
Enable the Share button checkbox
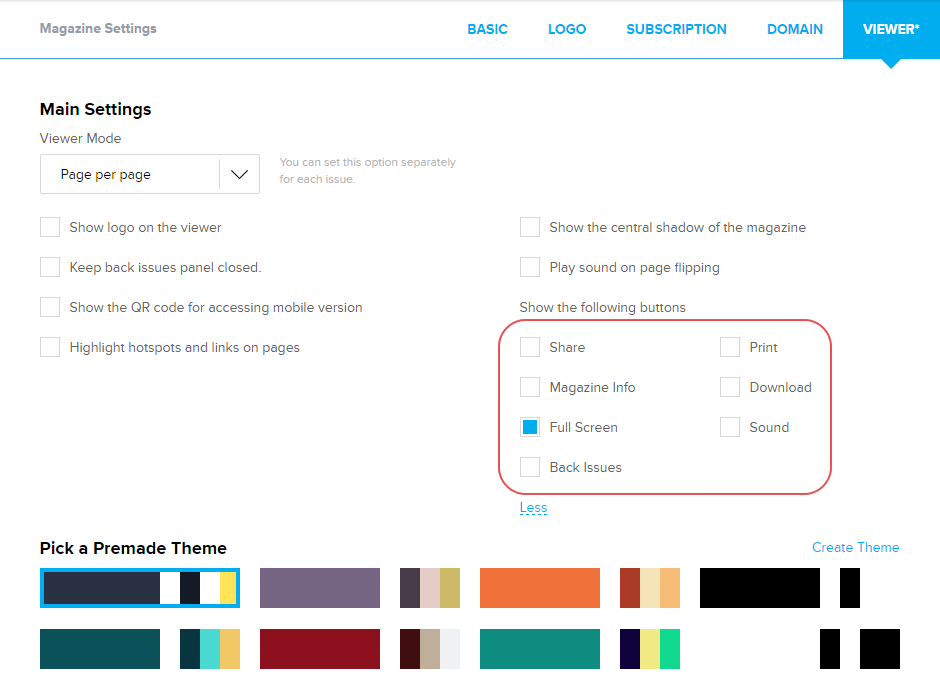530,348
